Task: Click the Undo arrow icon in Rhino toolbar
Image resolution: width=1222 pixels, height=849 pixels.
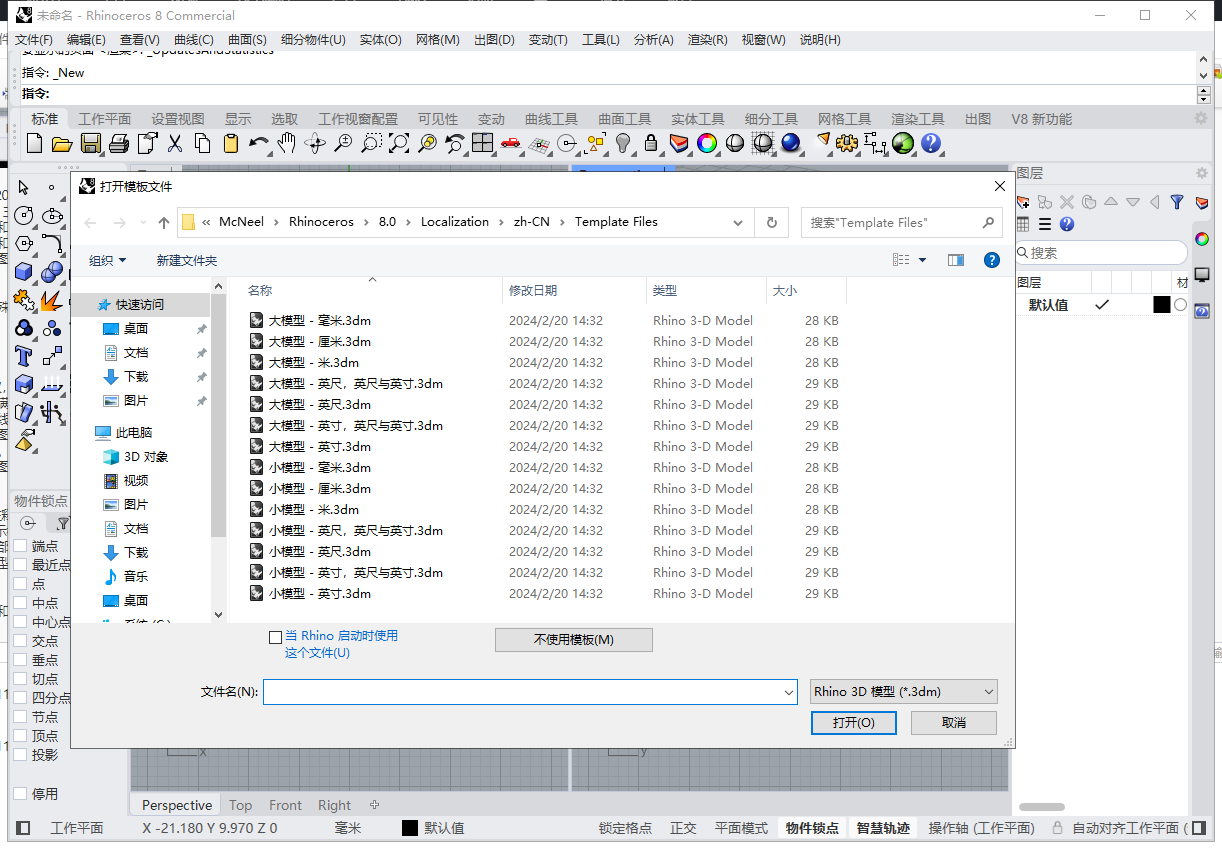Action: coord(259,143)
